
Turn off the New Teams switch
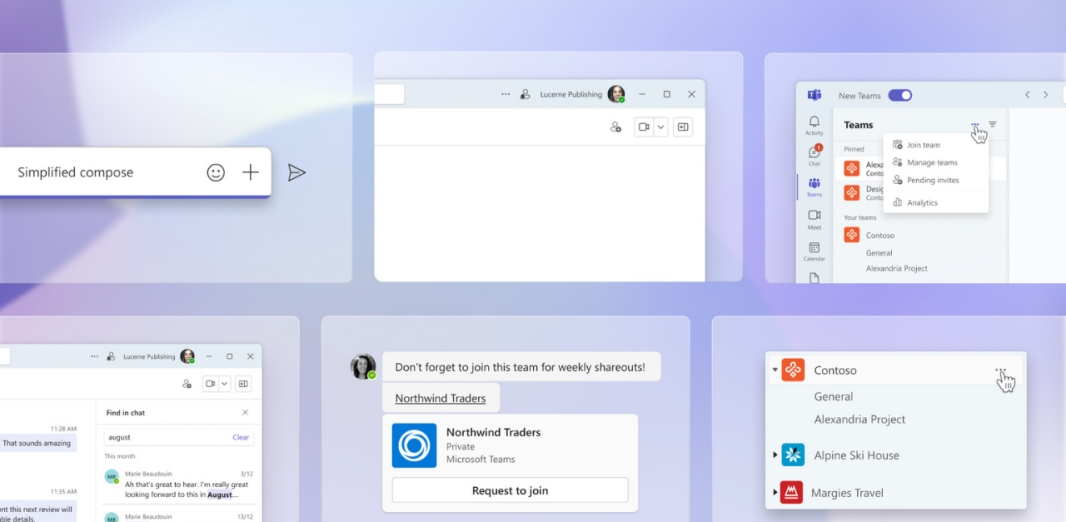[x=900, y=95]
